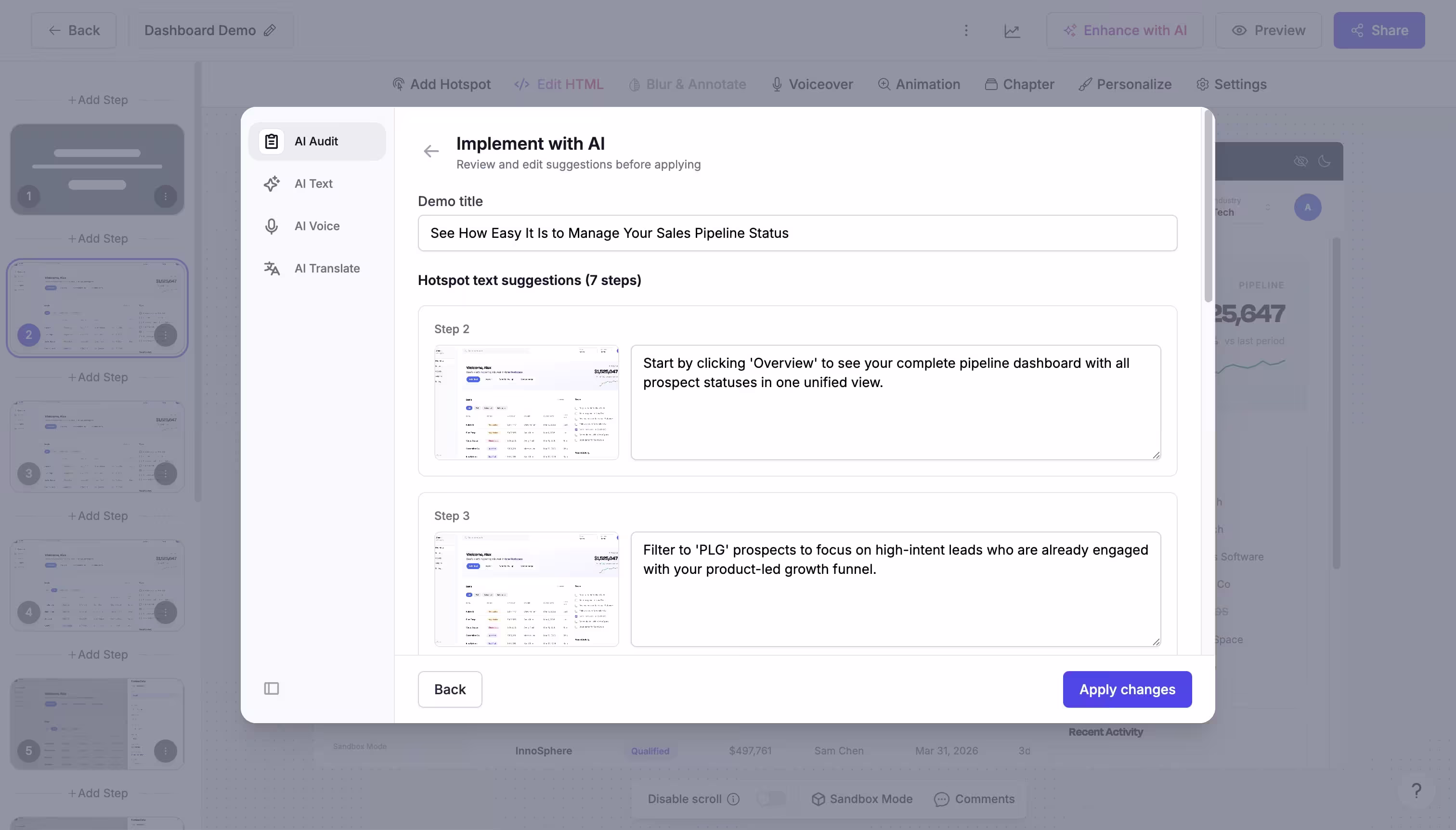1456x830 pixels.
Task: Edit the Step 3 hotspot text area
Action: pyautogui.click(x=896, y=589)
